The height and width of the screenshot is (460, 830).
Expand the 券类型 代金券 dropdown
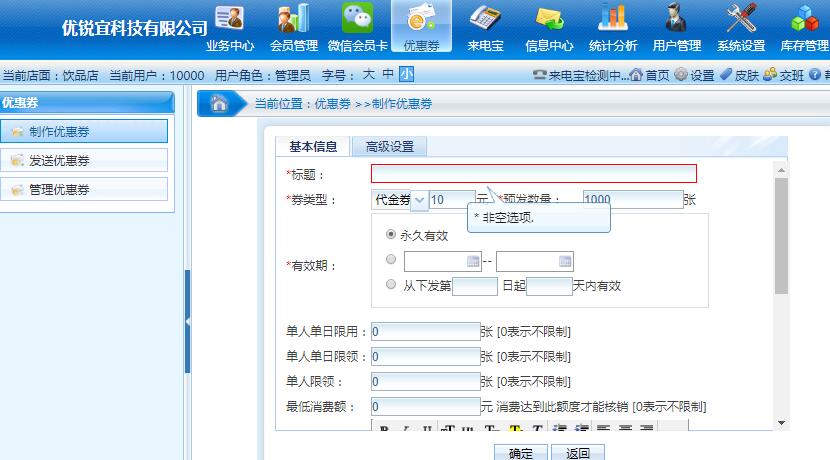tap(419, 200)
